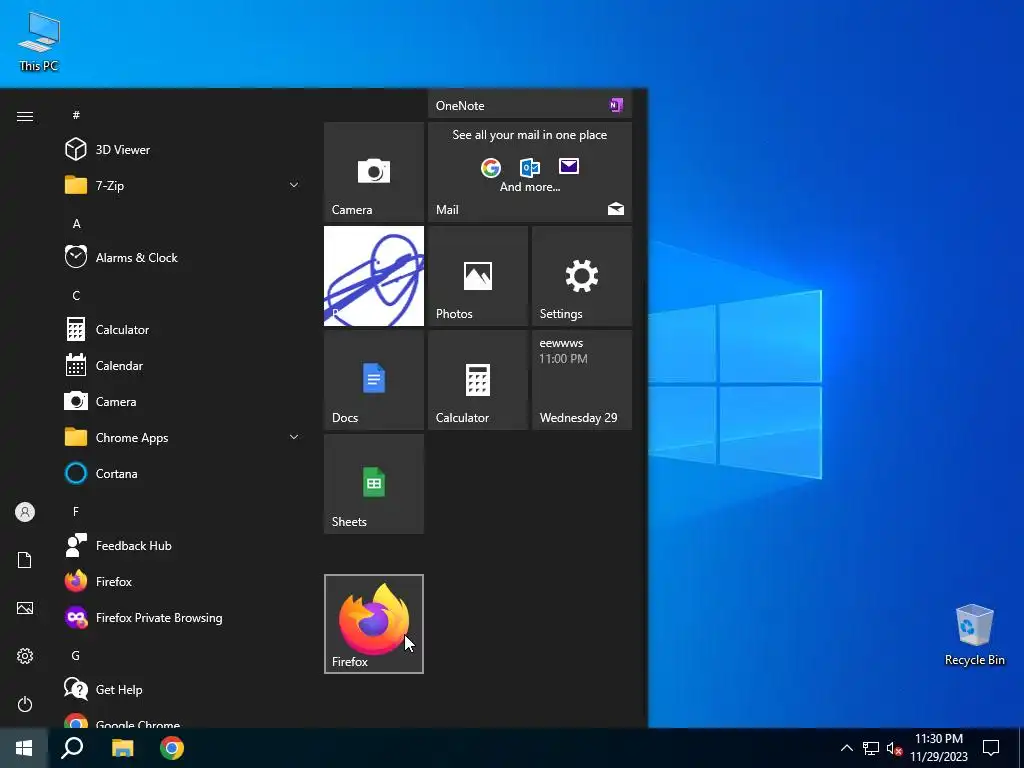Open the user account icon in Start sidebar

[25, 512]
